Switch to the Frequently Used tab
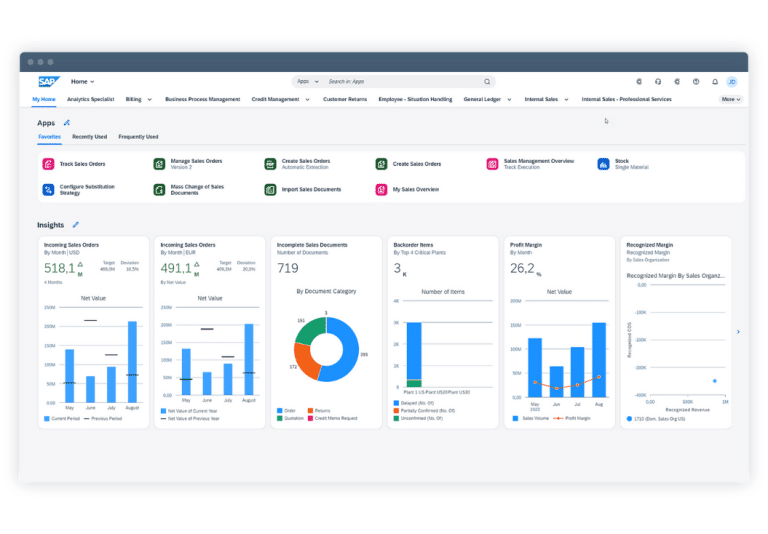 [x=138, y=137]
